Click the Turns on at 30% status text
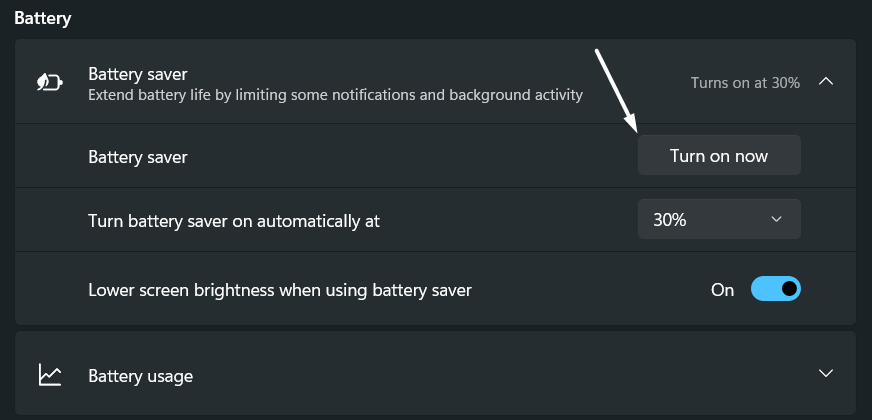 point(745,83)
